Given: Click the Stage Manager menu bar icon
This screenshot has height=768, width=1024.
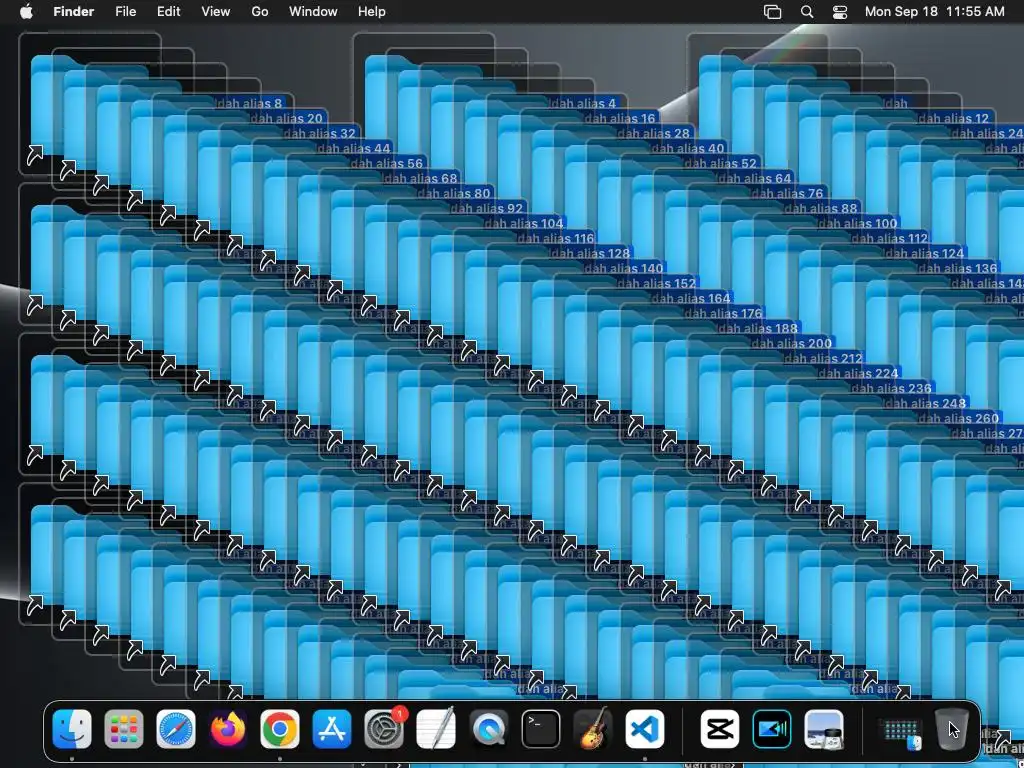Looking at the screenshot, I should (773, 12).
